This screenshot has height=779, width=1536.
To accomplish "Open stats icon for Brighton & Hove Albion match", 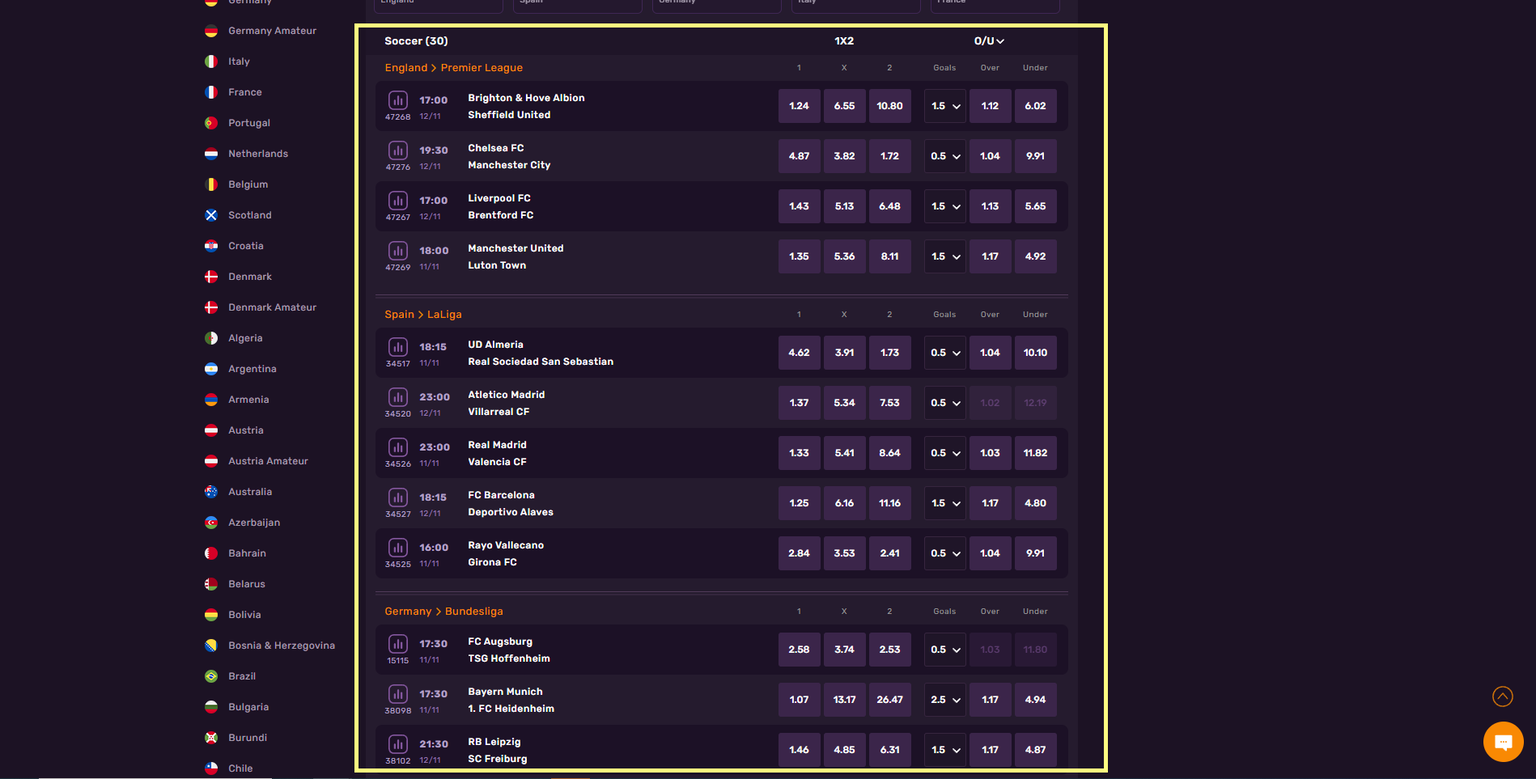I will (398, 100).
